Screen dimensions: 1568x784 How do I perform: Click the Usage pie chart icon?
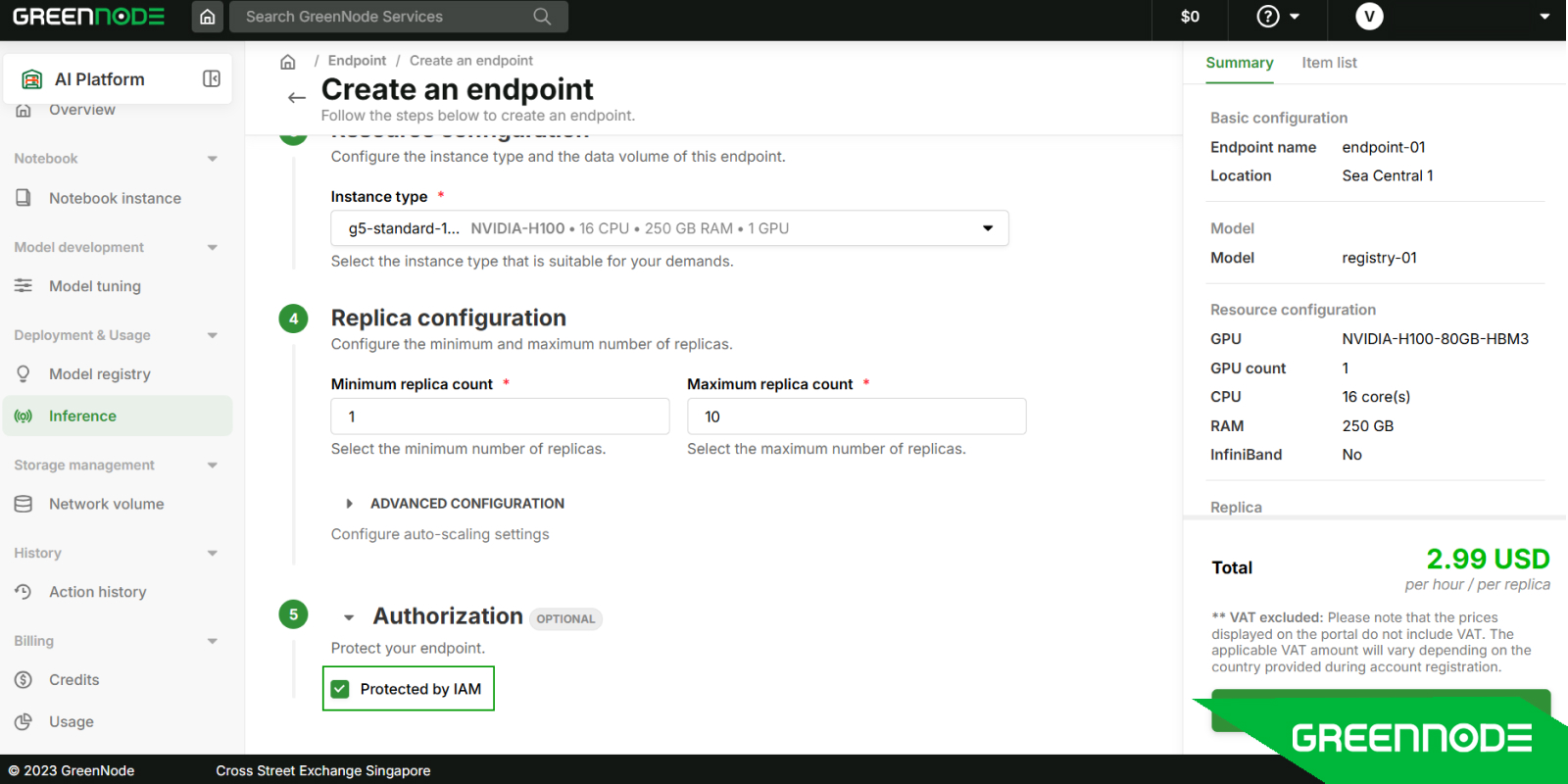click(x=24, y=721)
